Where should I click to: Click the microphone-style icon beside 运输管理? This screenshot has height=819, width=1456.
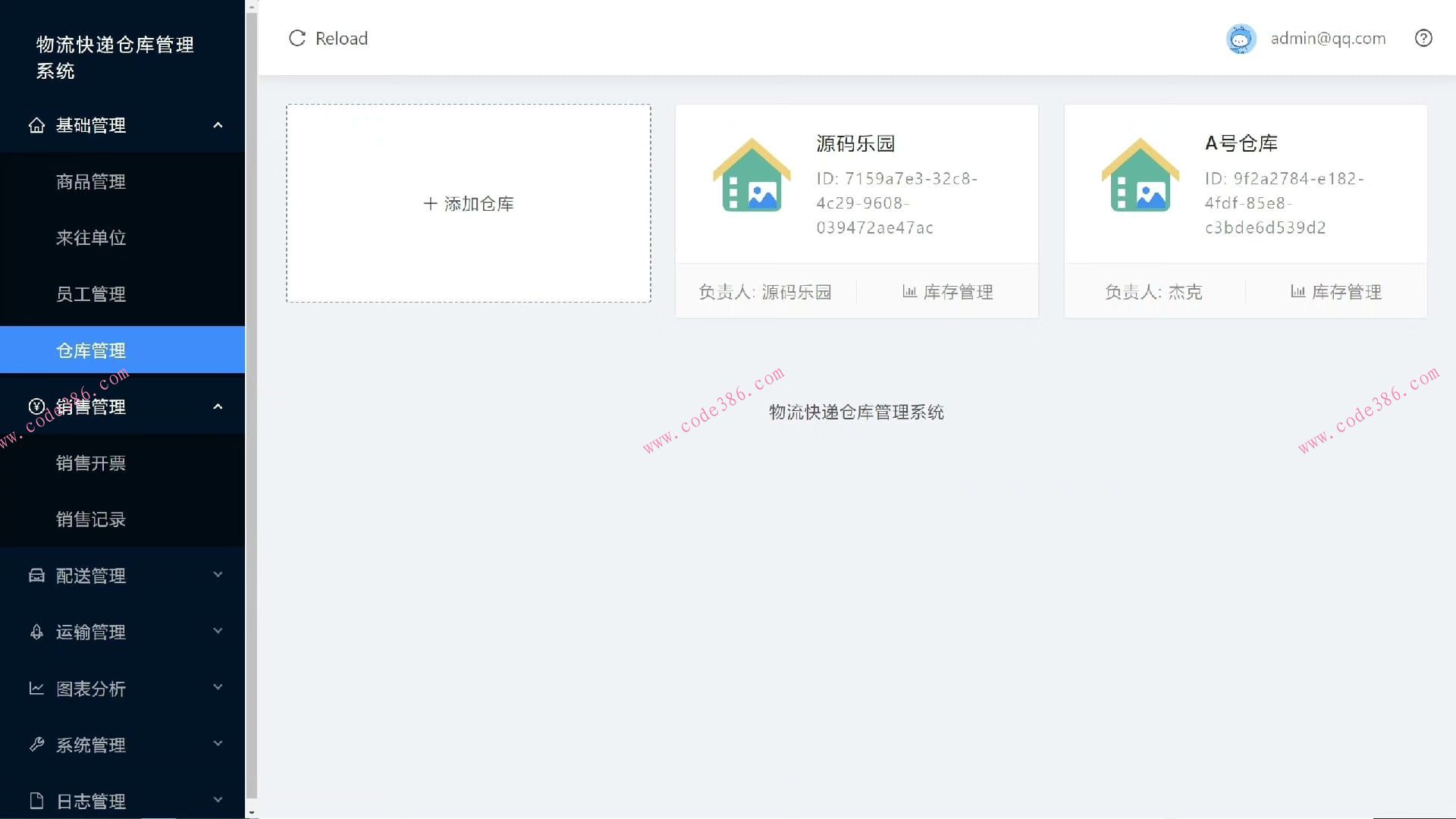click(x=37, y=632)
